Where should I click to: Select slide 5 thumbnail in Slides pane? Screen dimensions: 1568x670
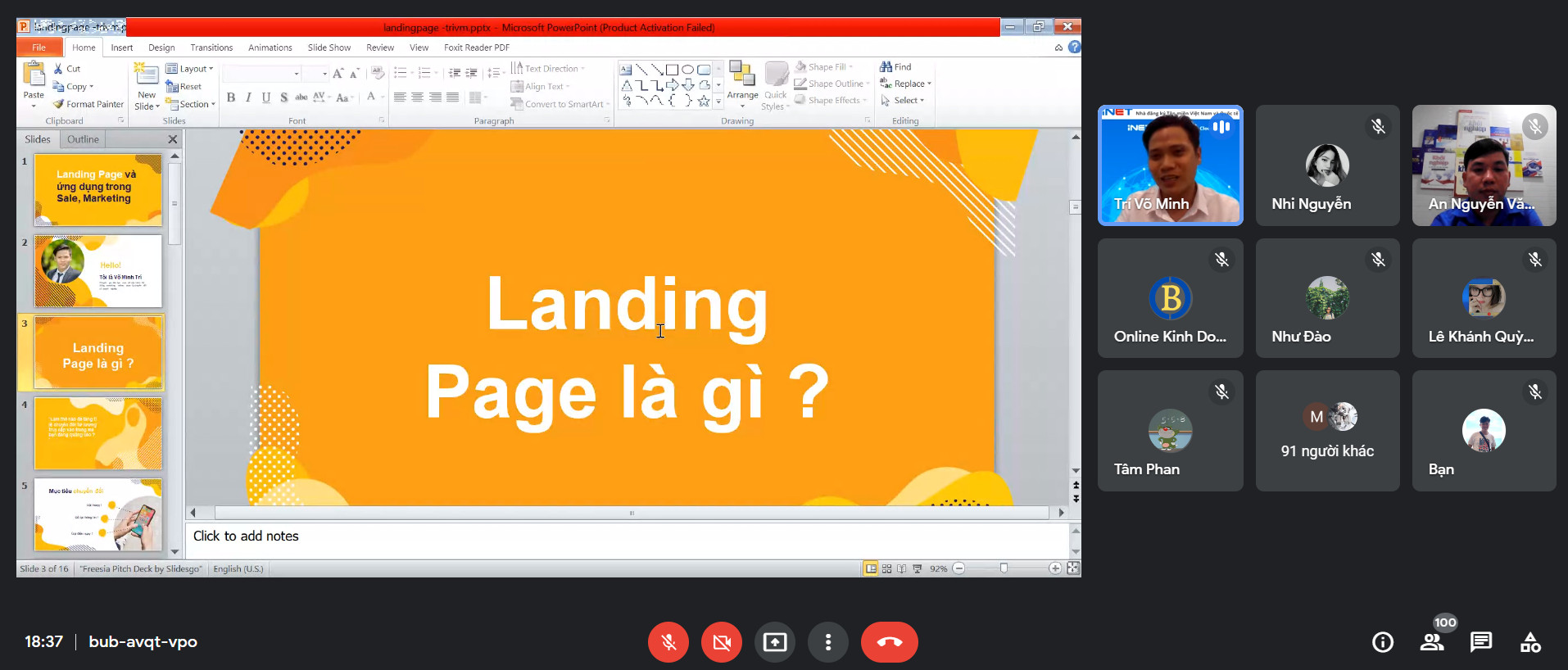(x=98, y=514)
